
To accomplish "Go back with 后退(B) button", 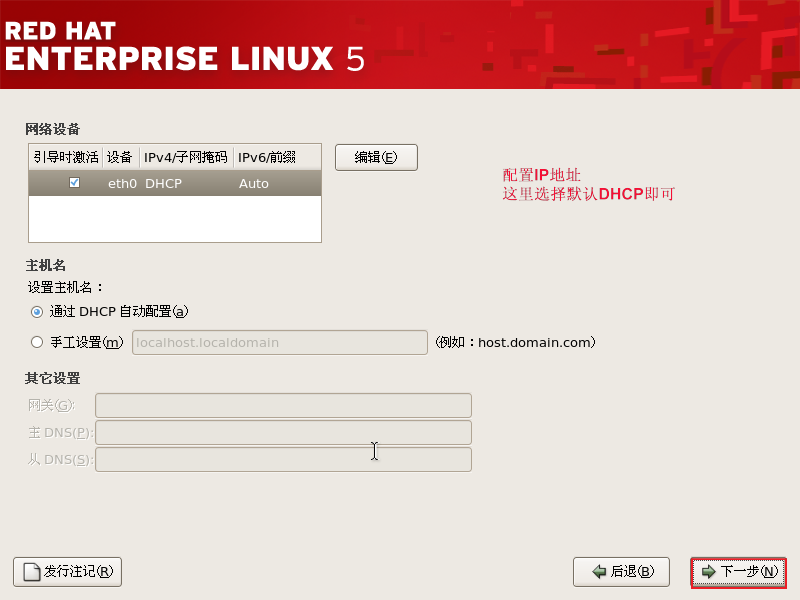I will [621, 572].
